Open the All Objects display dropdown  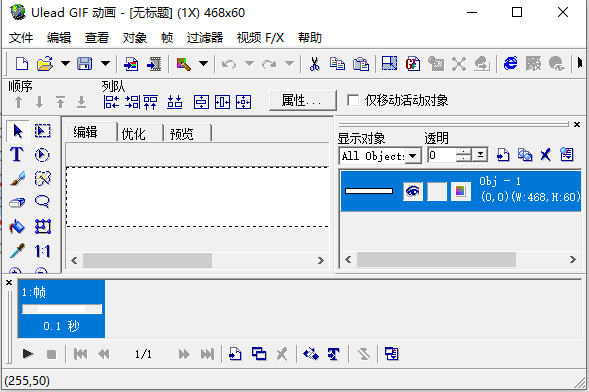point(413,155)
